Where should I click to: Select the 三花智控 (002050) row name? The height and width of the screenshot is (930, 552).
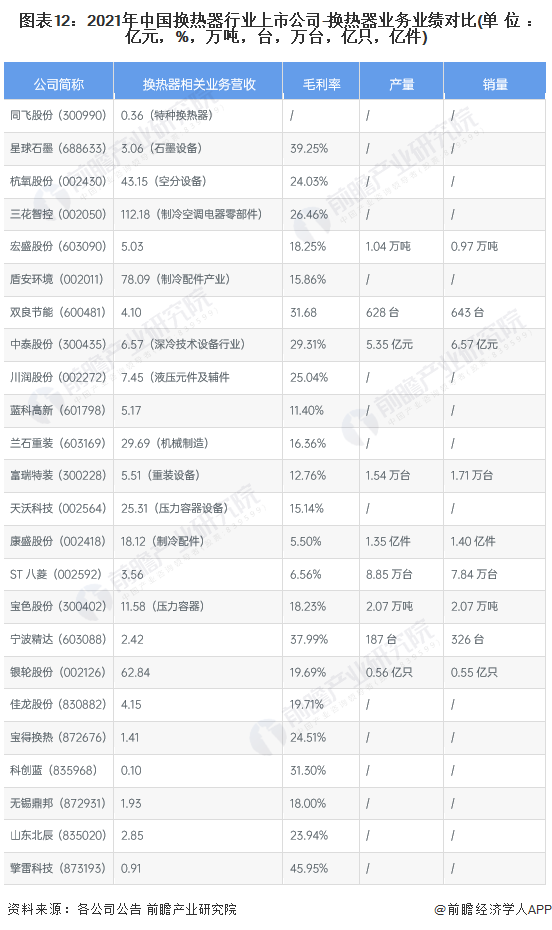(x=58, y=214)
